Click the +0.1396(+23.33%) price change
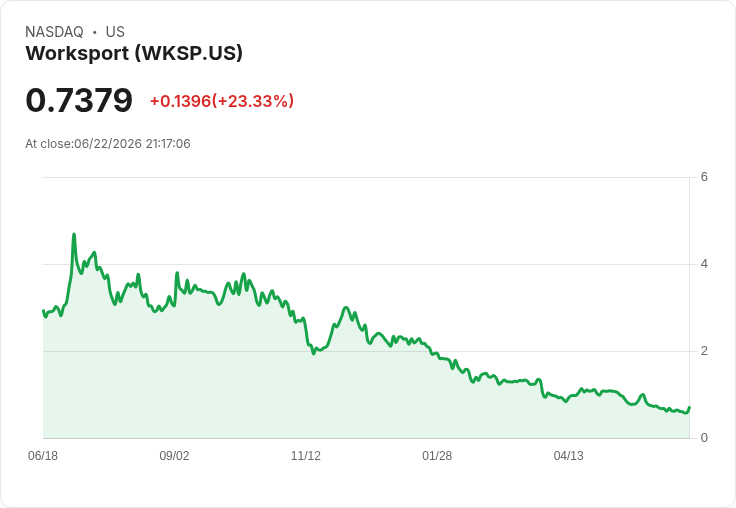Image resolution: width=736 pixels, height=508 pixels. [222, 101]
